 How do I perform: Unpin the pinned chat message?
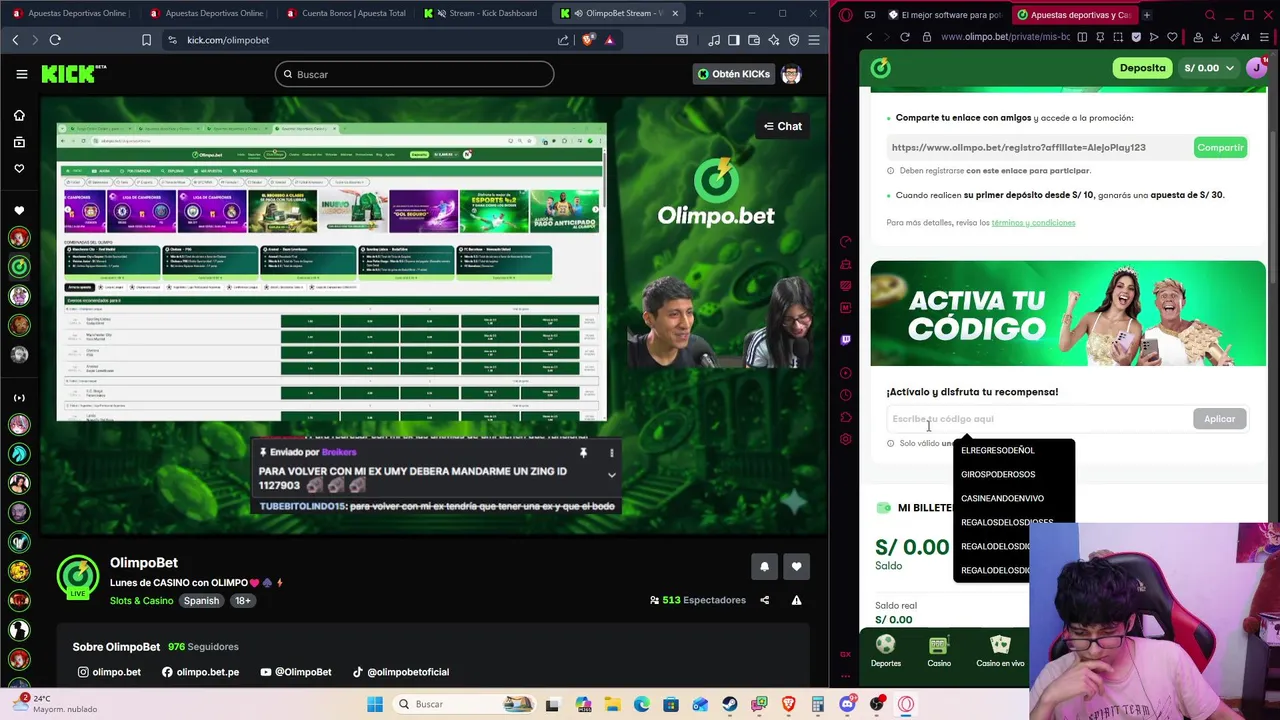click(583, 453)
